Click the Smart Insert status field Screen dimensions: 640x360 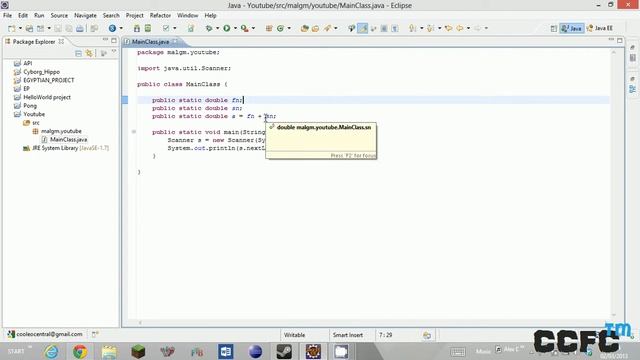[348, 335]
